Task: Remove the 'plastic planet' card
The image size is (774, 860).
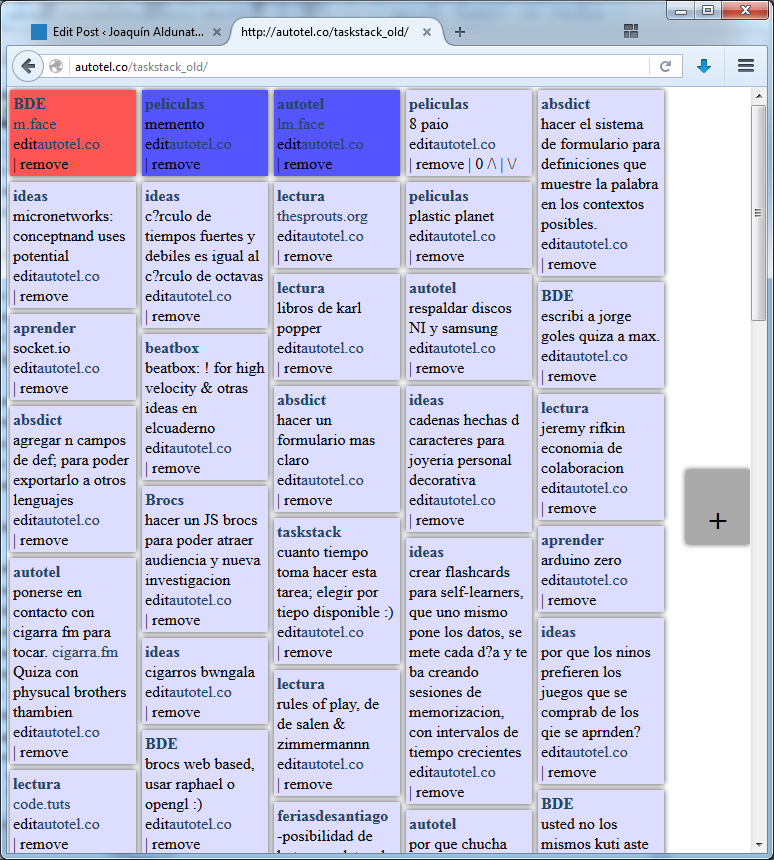Action: [439, 256]
